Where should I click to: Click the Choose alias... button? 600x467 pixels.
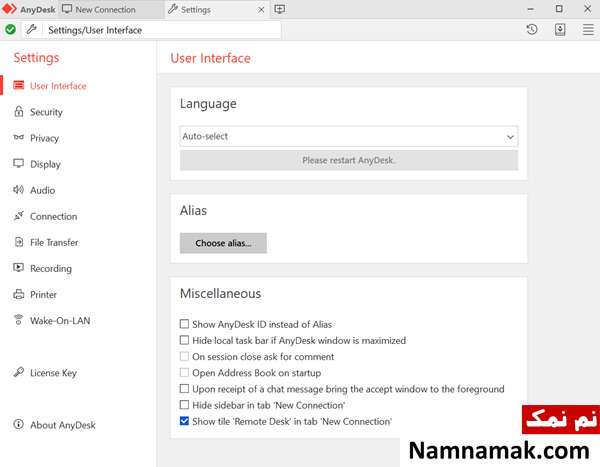(x=223, y=243)
